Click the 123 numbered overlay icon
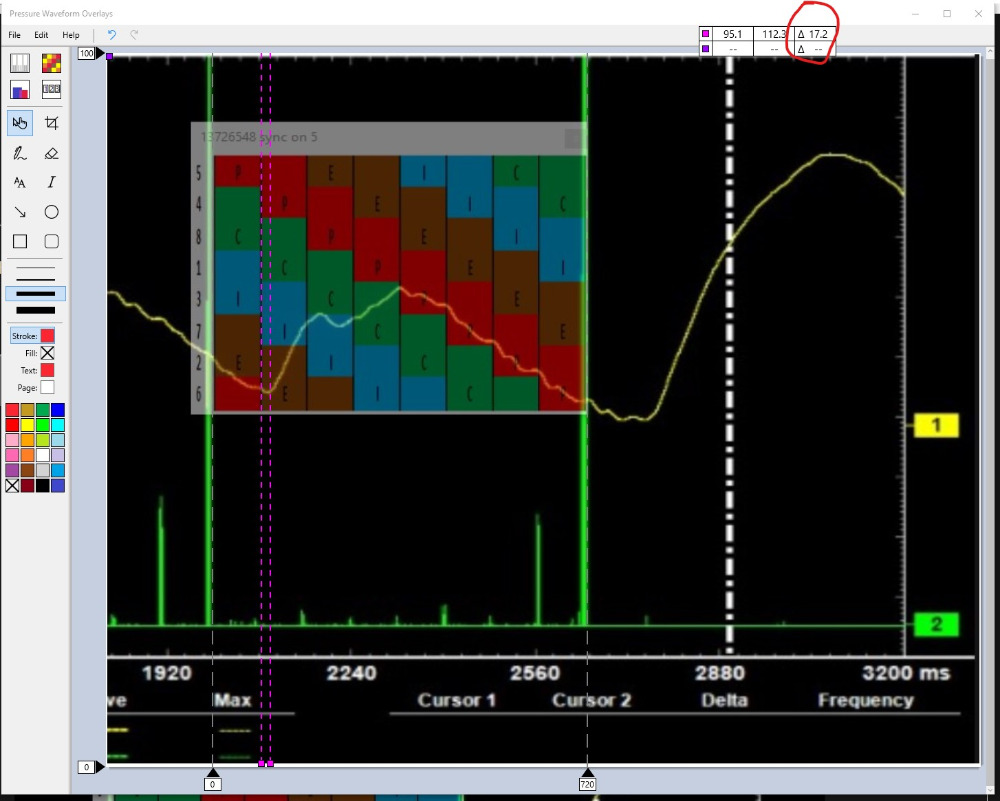The height and width of the screenshot is (801, 1000). pos(52,90)
